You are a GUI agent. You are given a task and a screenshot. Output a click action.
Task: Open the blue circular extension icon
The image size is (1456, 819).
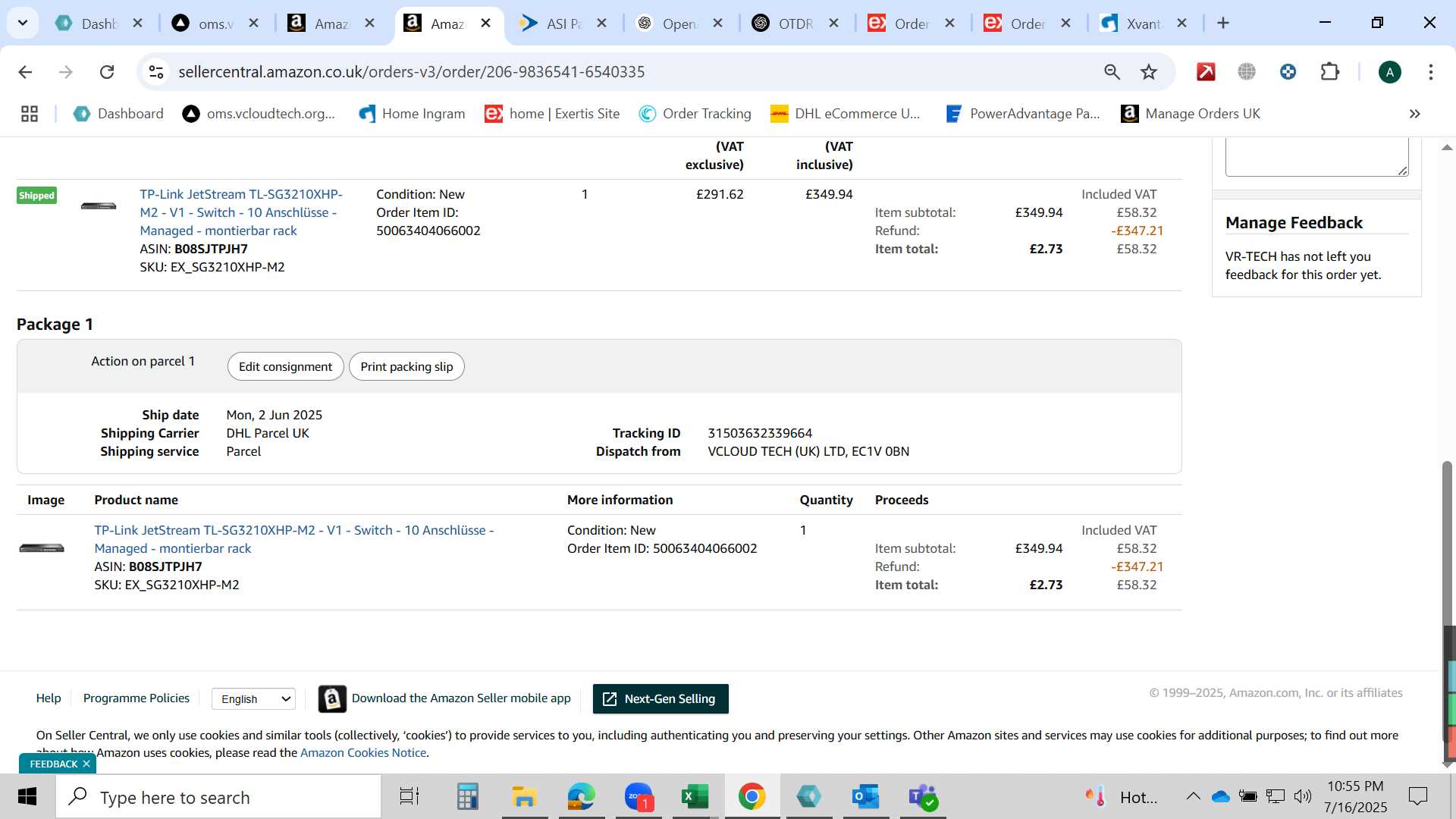(x=1288, y=72)
